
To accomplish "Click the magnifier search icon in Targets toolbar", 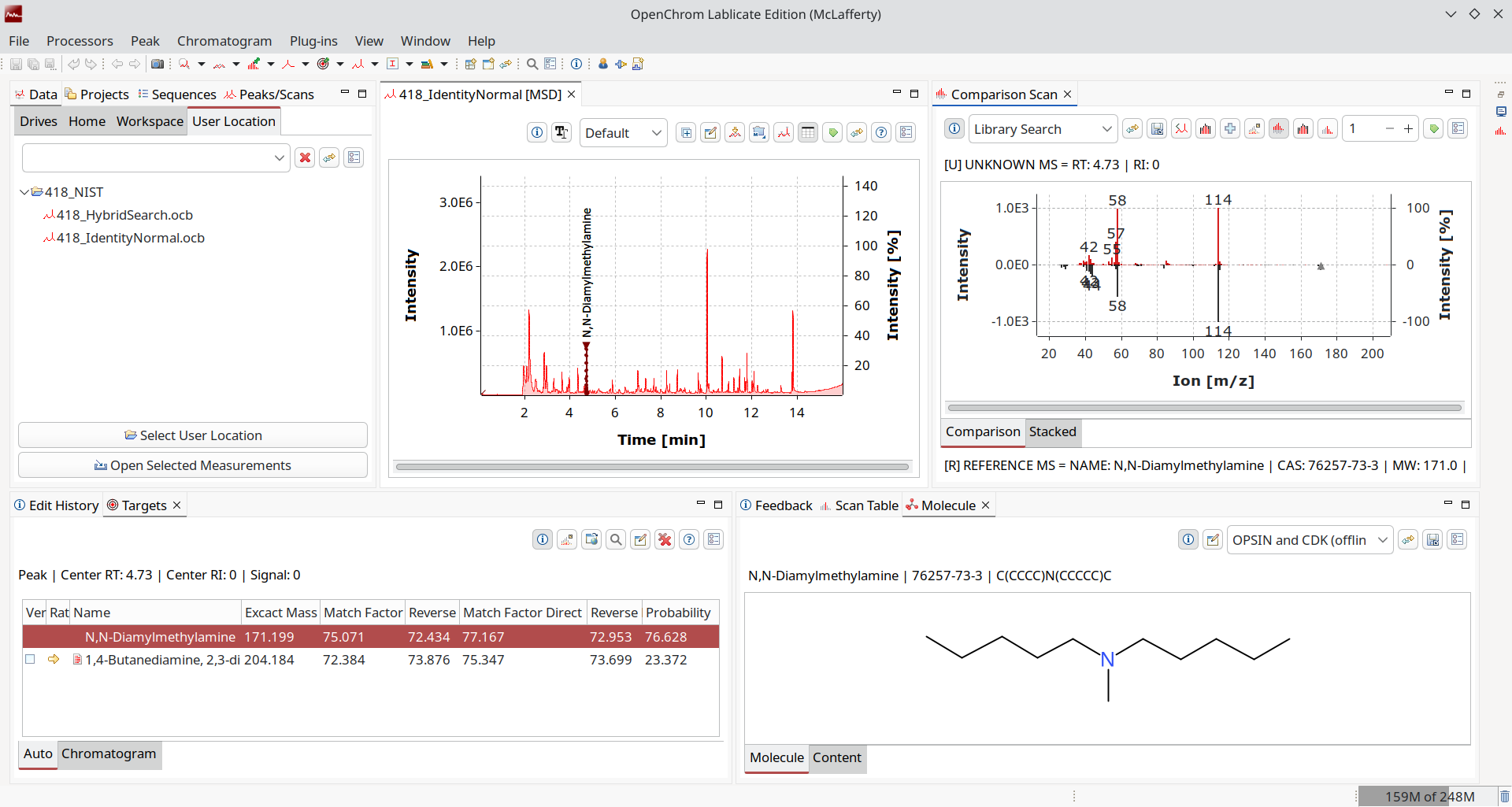I will click(x=616, y=540).
